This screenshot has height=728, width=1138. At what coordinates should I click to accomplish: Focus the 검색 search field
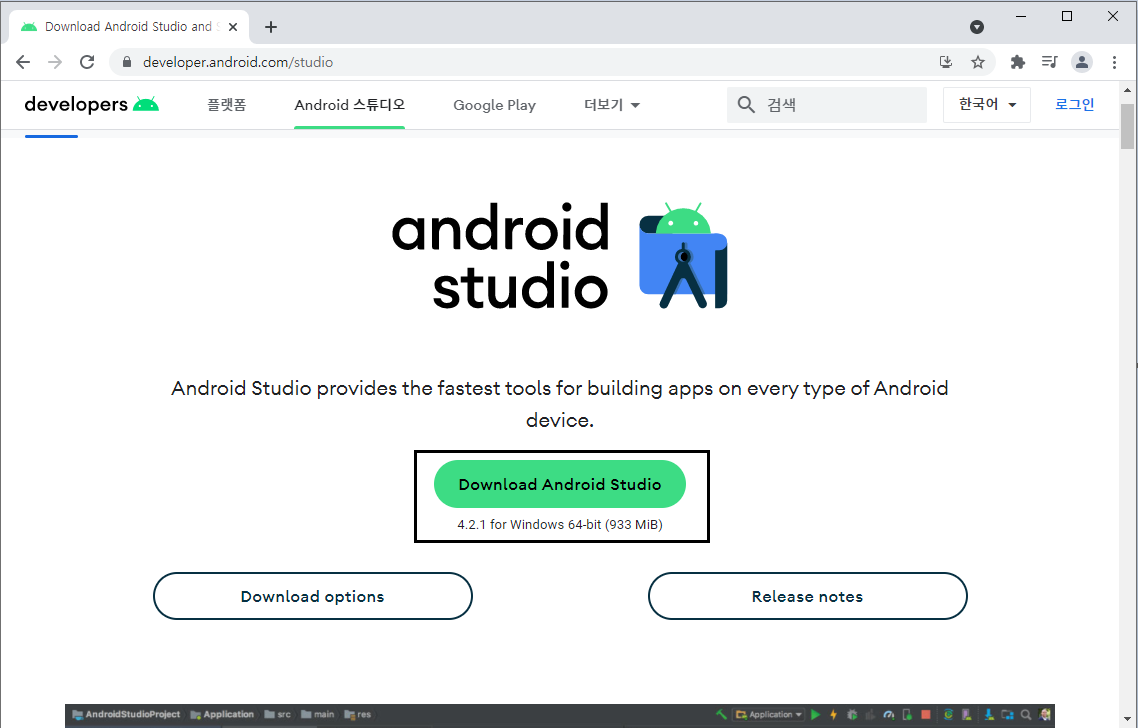coord(827,105)
